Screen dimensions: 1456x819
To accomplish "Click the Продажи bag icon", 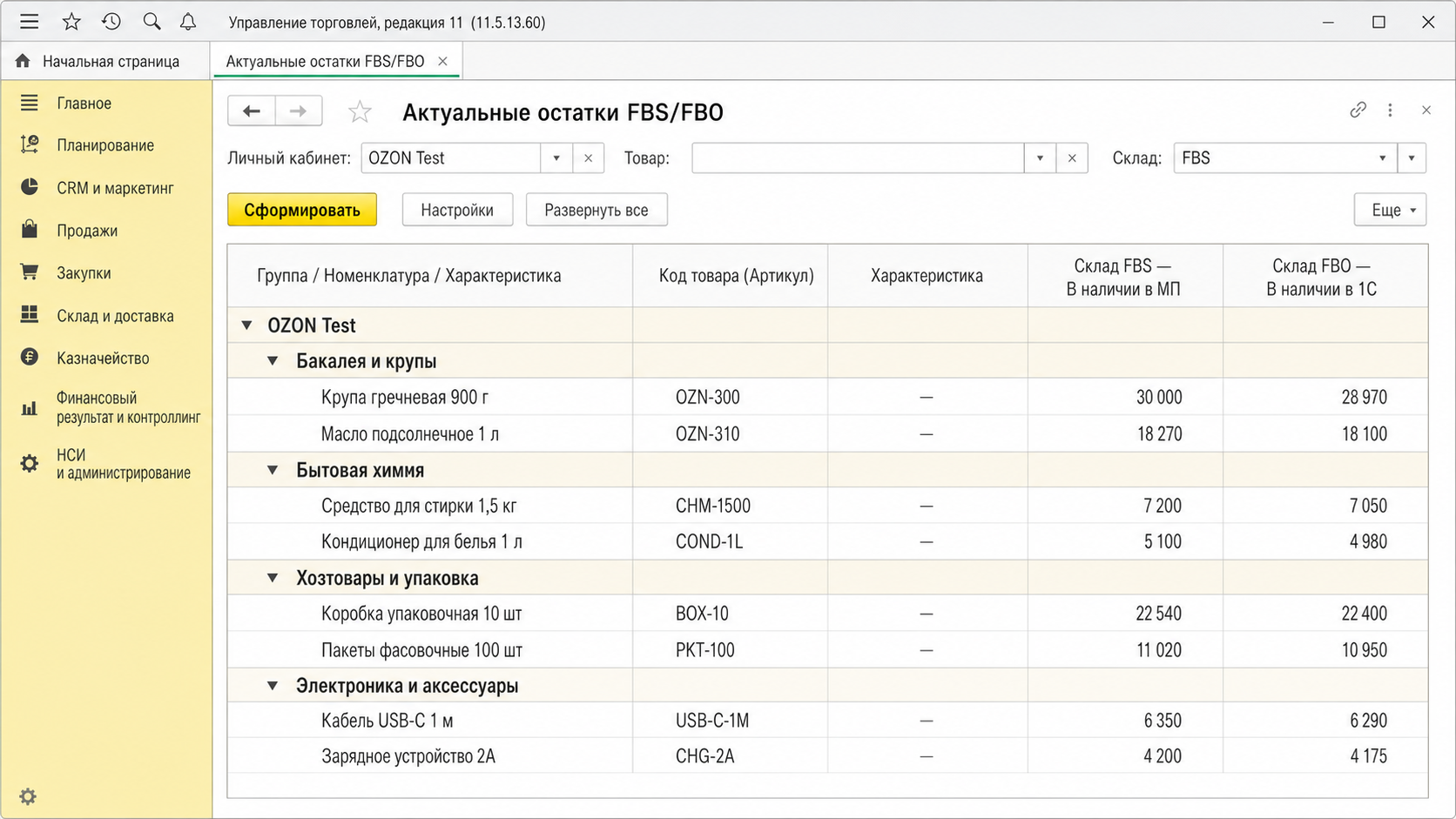I will pos(30,230).
